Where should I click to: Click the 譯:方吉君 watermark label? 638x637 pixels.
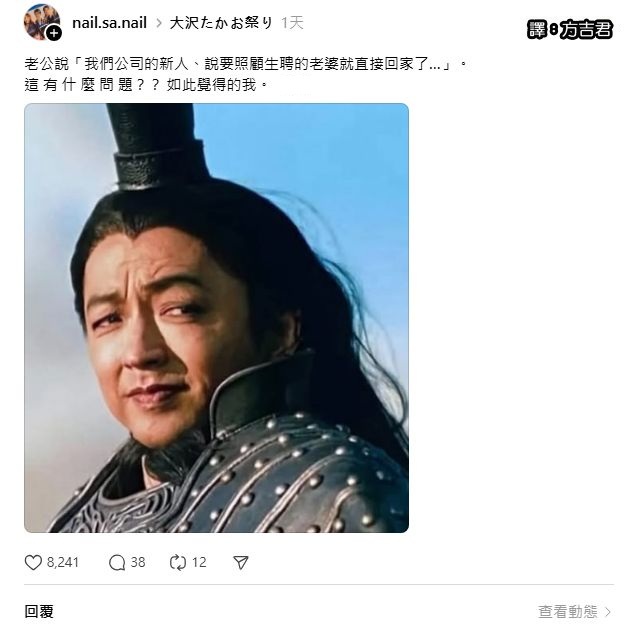click(570, 30)
